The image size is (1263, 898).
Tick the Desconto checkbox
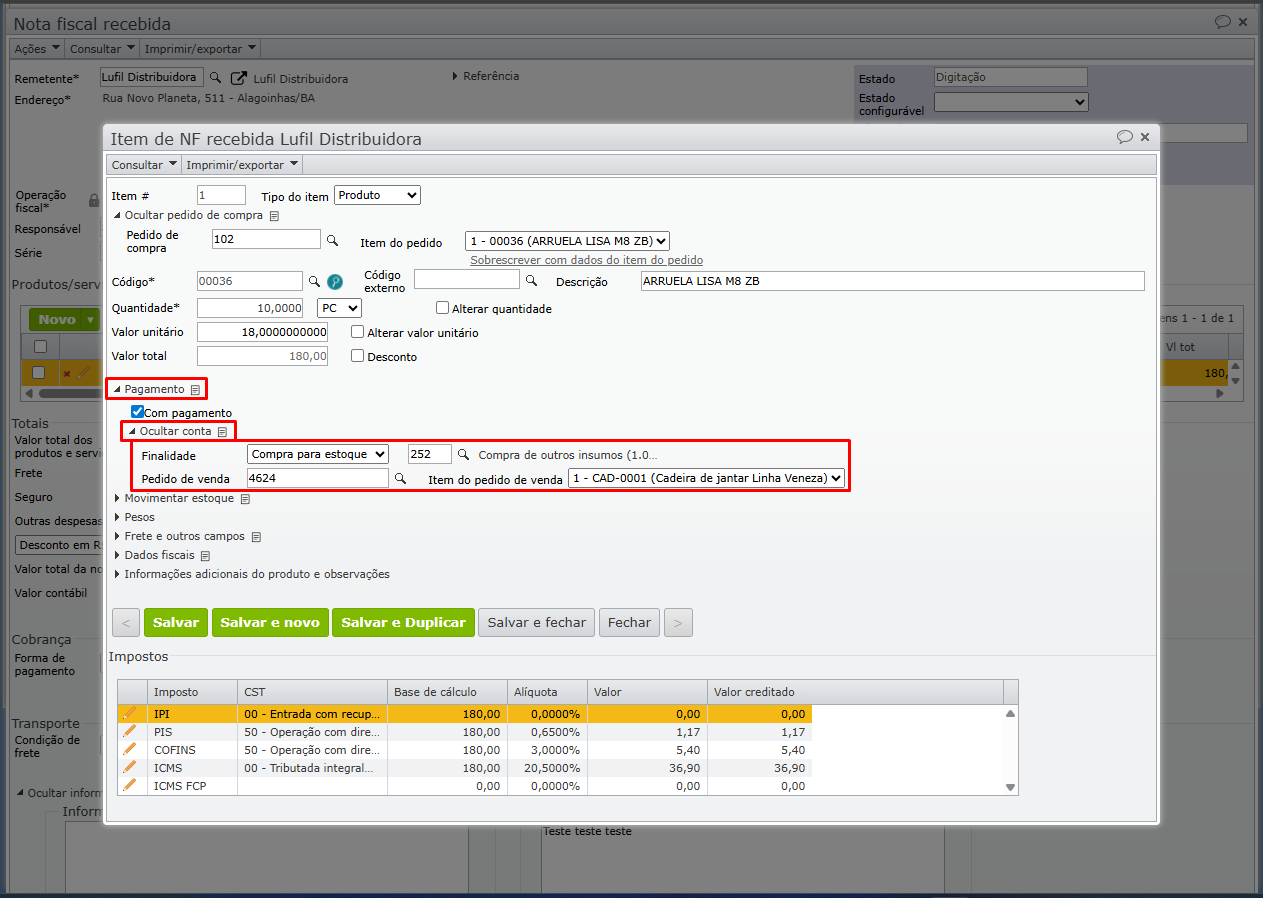tap(358, 356)
